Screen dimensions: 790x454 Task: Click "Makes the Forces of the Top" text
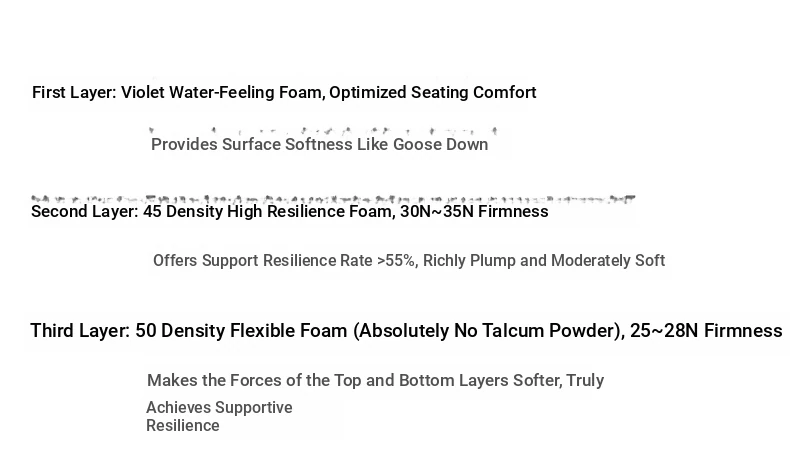[x=254, y=380]
